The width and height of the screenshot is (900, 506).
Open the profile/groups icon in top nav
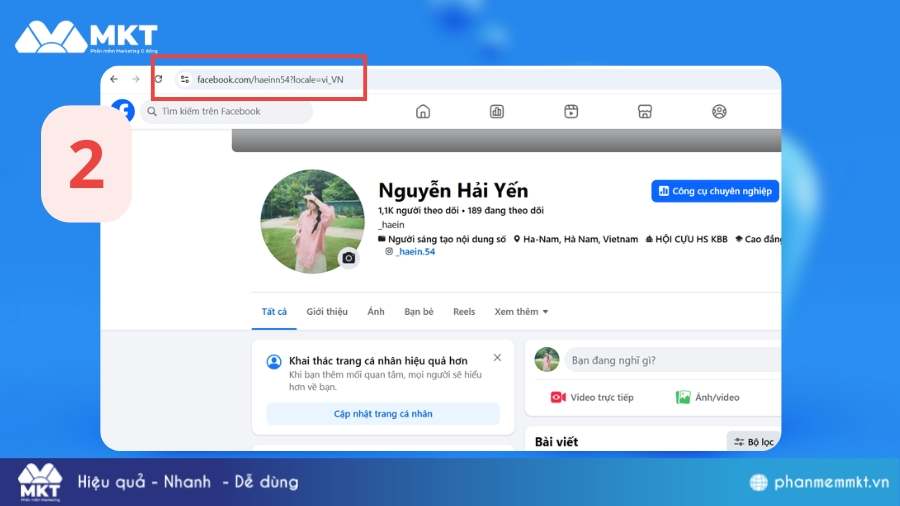pyautogui.click(x=719, y=111)
